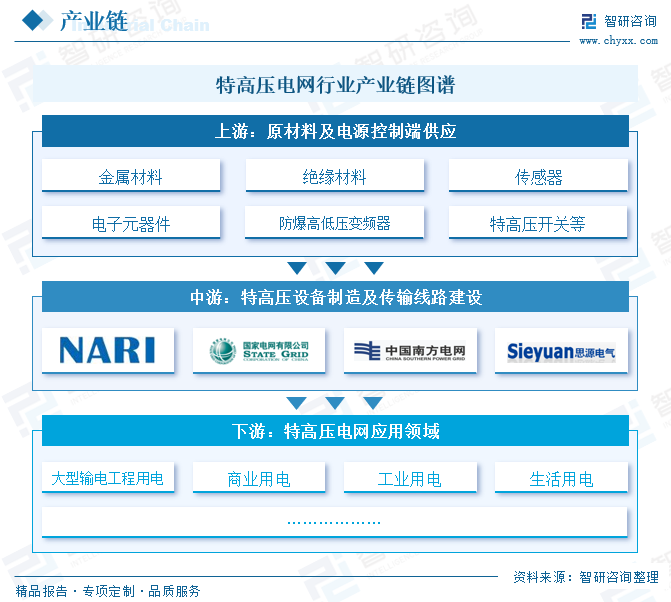Choose the 特高压开关等 box
The width and height of the screenshot is (671, 602).
pos(538,222)
